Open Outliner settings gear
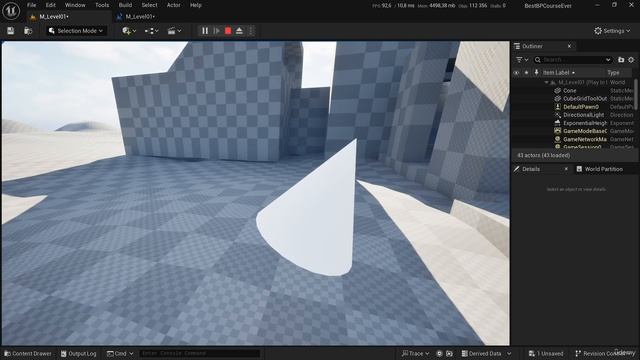This screenshot has width=640, height=360. point(631,60)
